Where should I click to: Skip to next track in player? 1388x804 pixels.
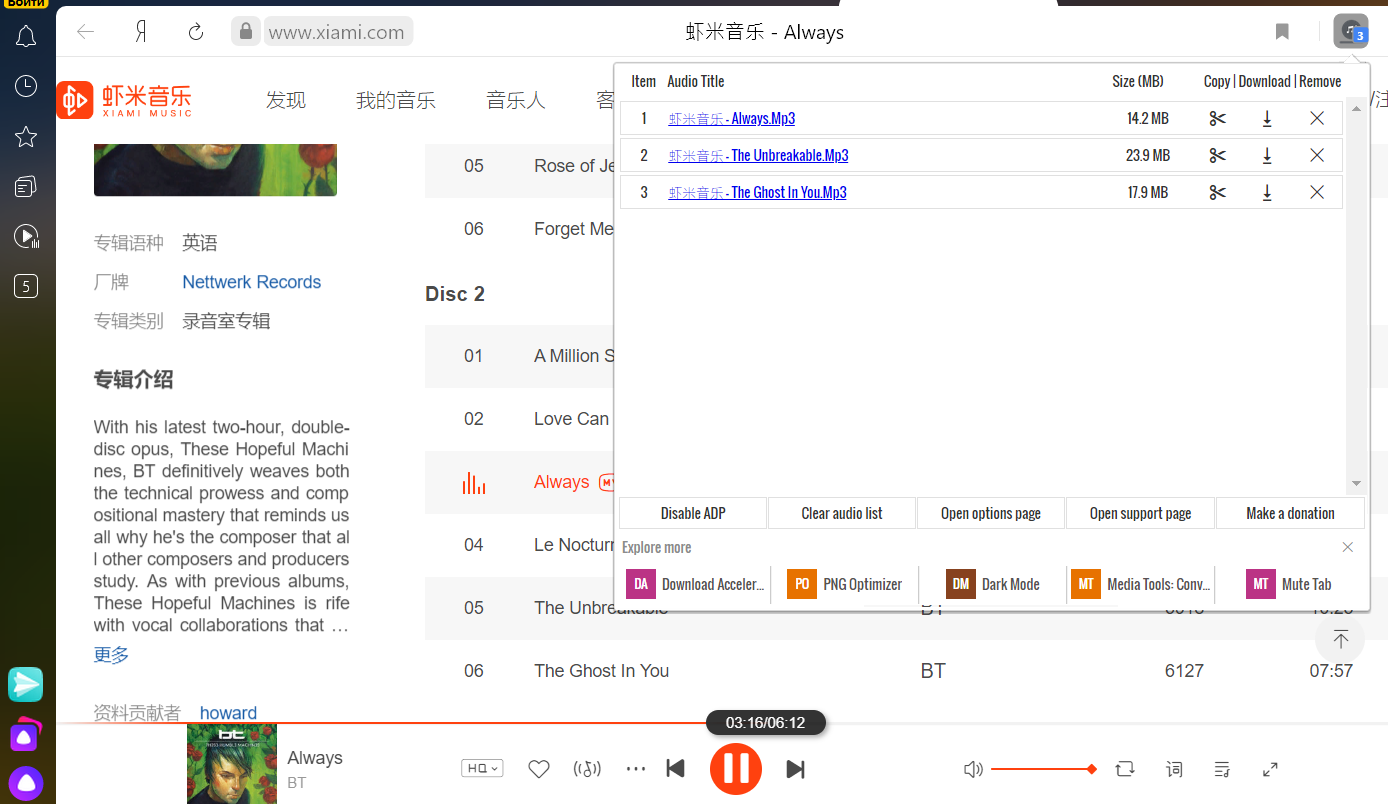tap(795, 768)
